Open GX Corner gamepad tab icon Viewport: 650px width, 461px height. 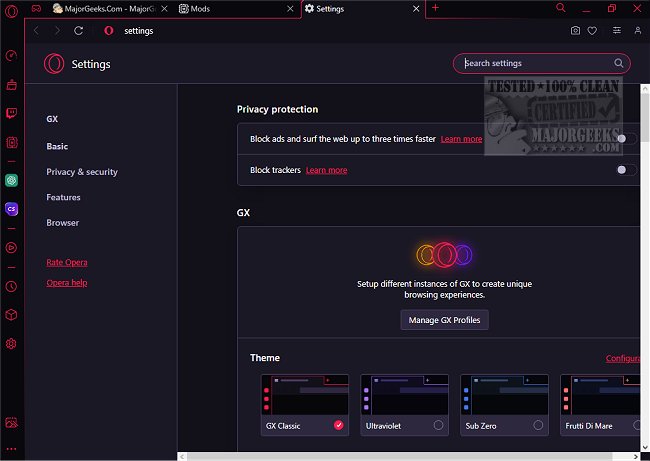(x=36, y=8)
